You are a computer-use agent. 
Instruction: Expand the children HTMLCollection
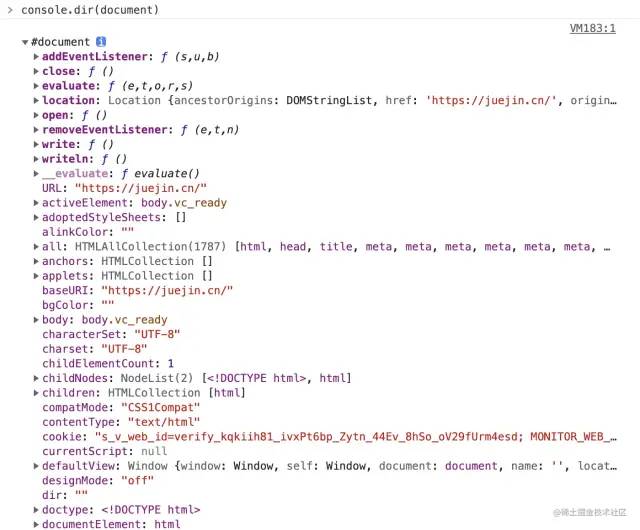(x=36, y=393)
